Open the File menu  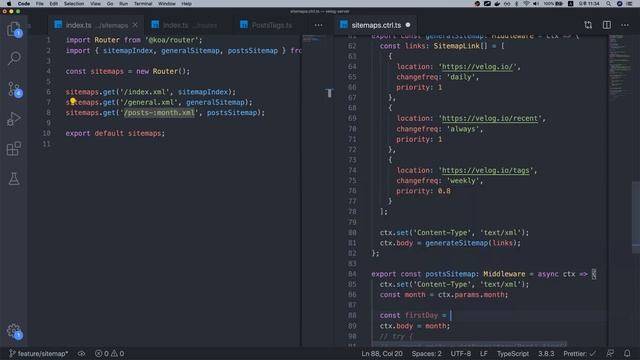(39, 4)
